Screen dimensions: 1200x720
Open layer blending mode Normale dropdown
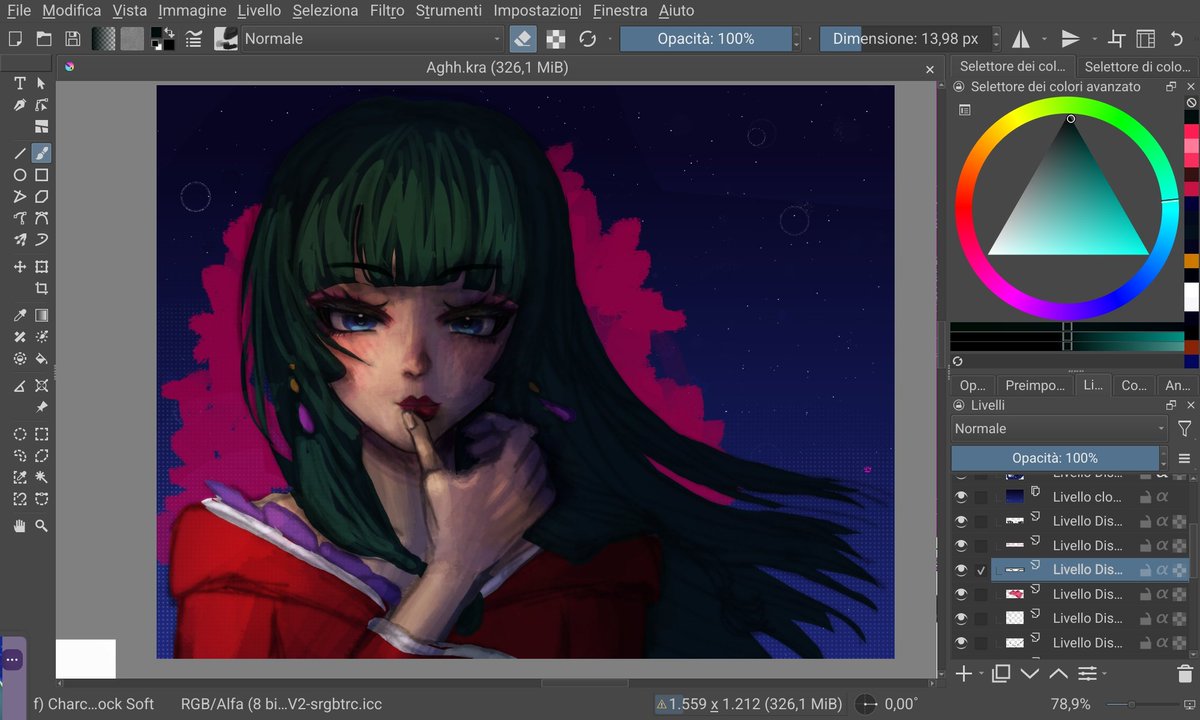click(1059, 428)
